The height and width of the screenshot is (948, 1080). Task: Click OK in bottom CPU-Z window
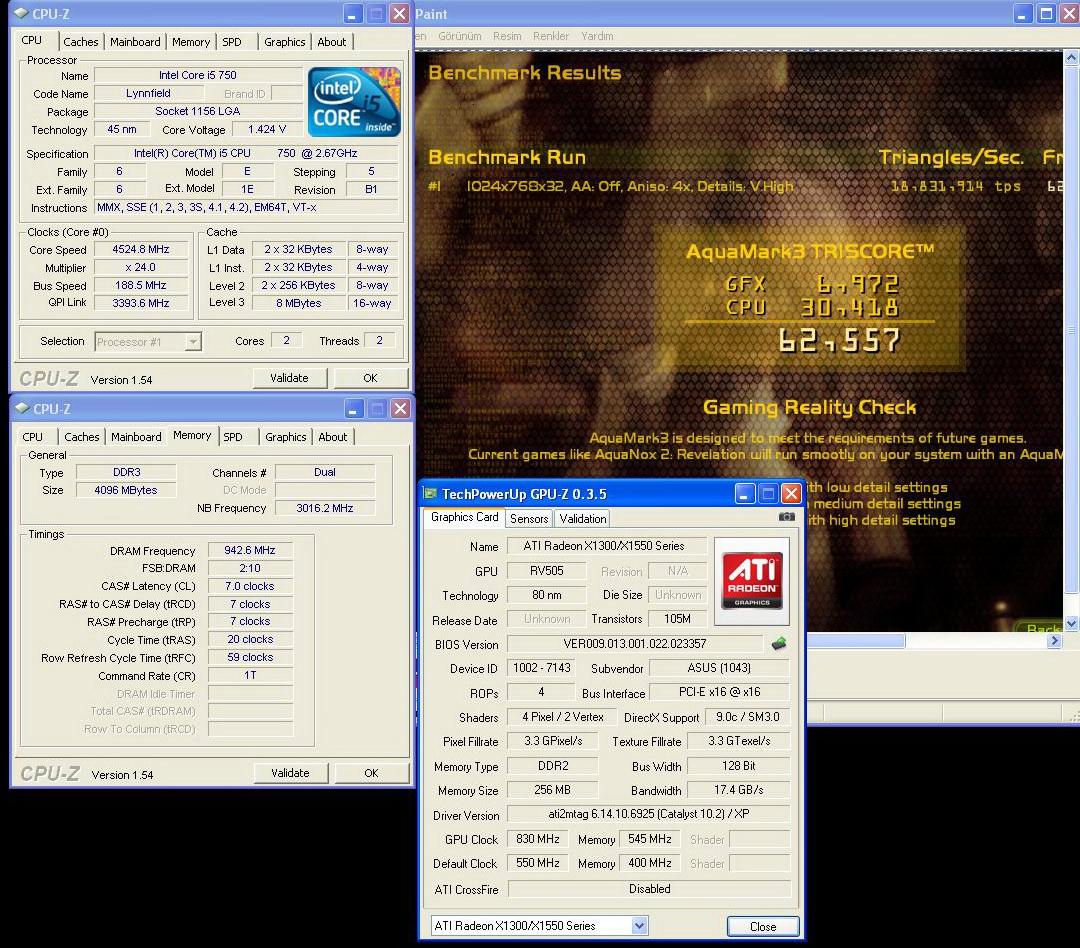[x=371, y=773]
